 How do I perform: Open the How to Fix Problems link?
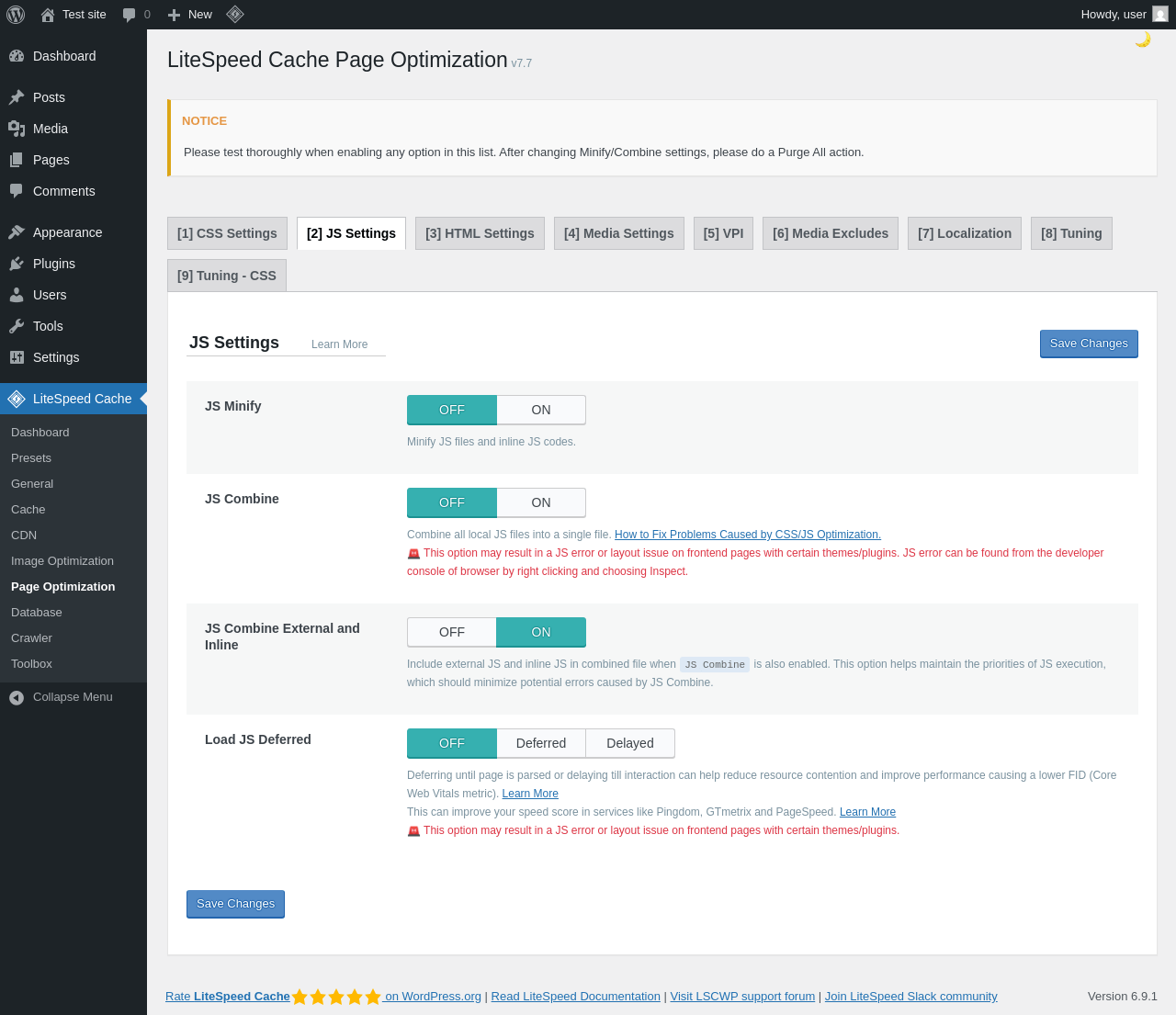point(747,535)
